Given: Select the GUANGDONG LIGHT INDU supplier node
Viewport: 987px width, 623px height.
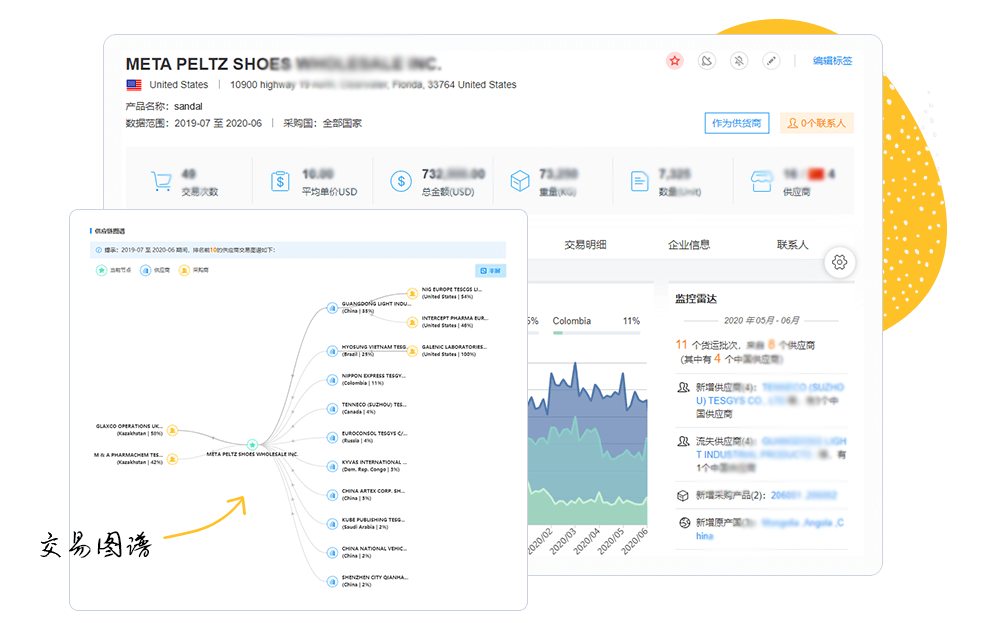Looking at the screenshot, I should click(332, 307).
